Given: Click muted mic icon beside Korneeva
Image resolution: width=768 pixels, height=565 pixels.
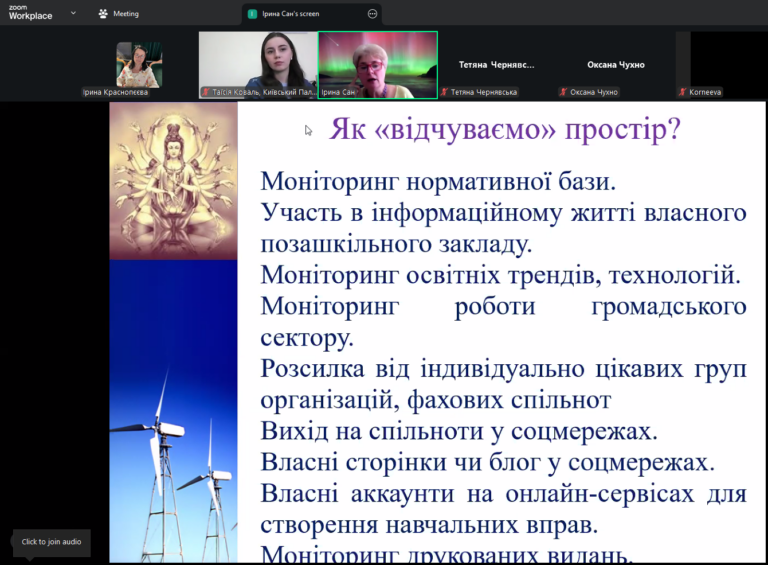Looking at the screenshot, I should [x=682, y=92].
